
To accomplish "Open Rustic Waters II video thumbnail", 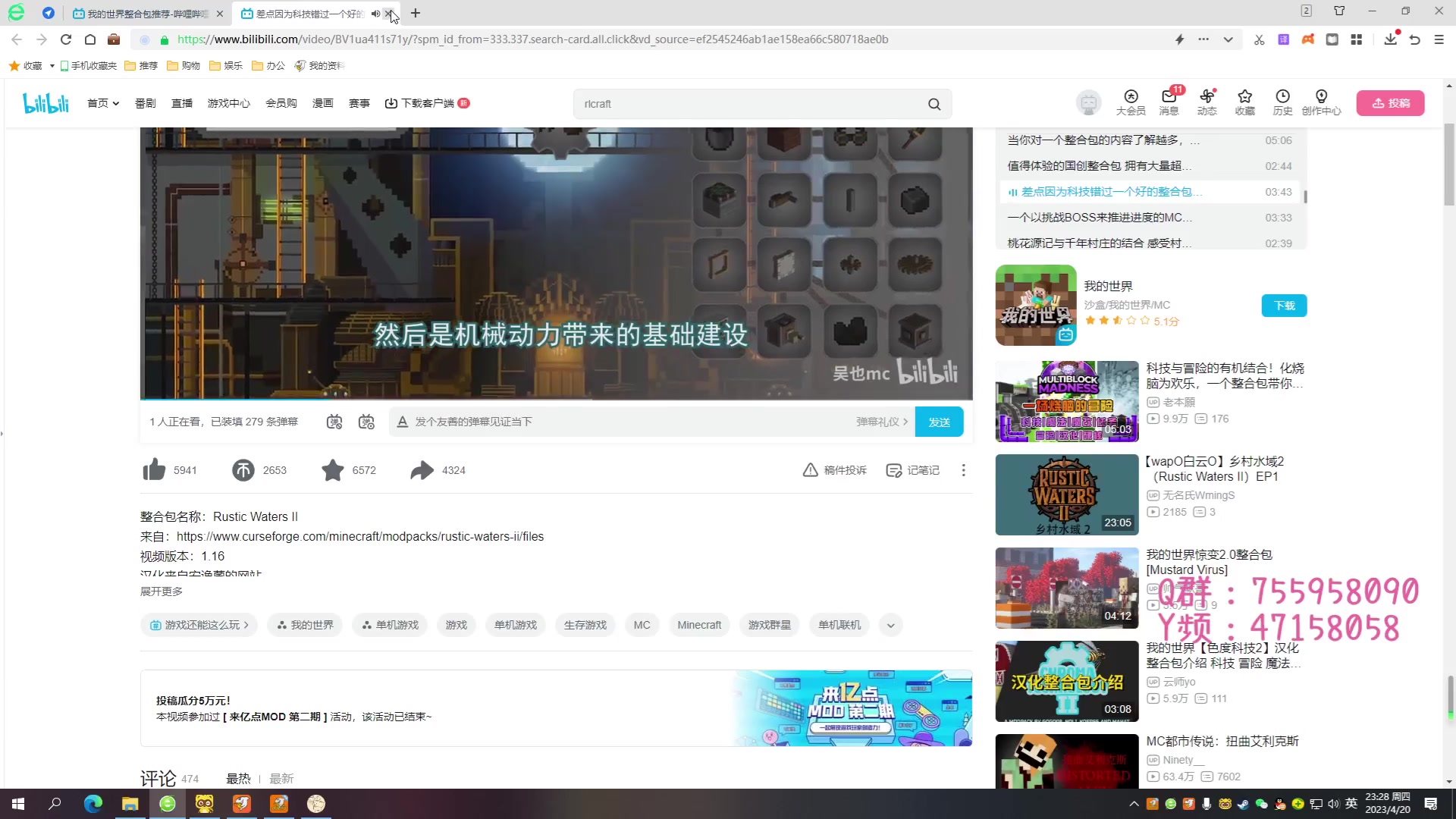I will coord(1066,494).
